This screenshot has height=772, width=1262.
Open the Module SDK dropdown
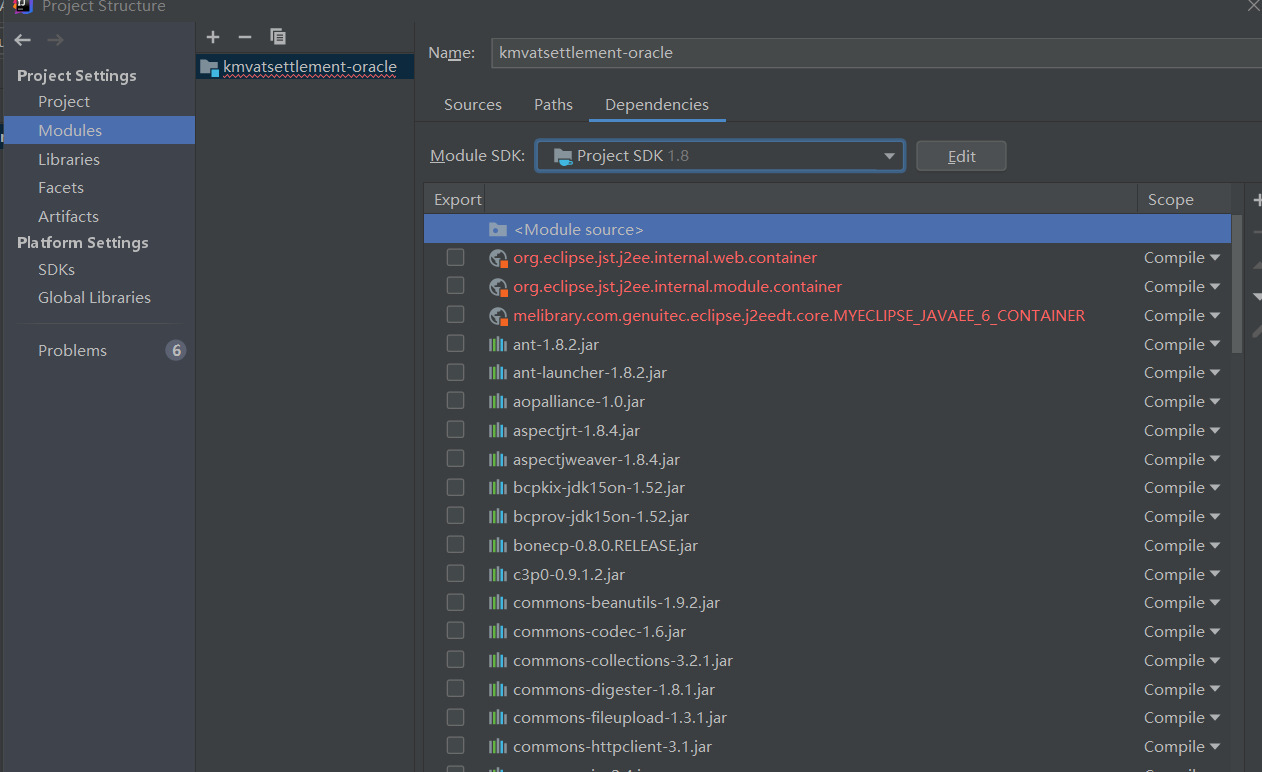coord(720,156)
